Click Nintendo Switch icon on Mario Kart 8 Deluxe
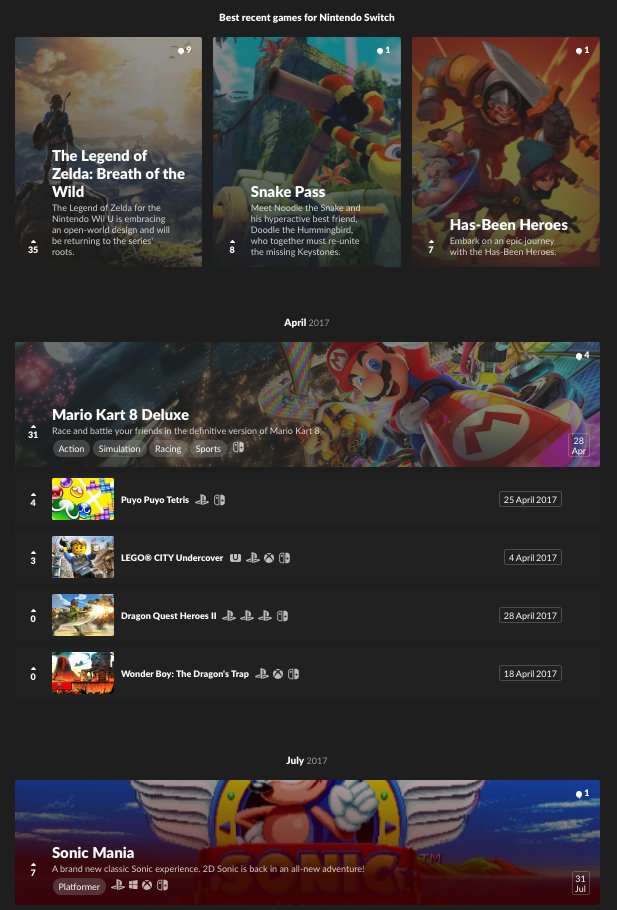This screenshot has height=910, width=617. (239, 447)
